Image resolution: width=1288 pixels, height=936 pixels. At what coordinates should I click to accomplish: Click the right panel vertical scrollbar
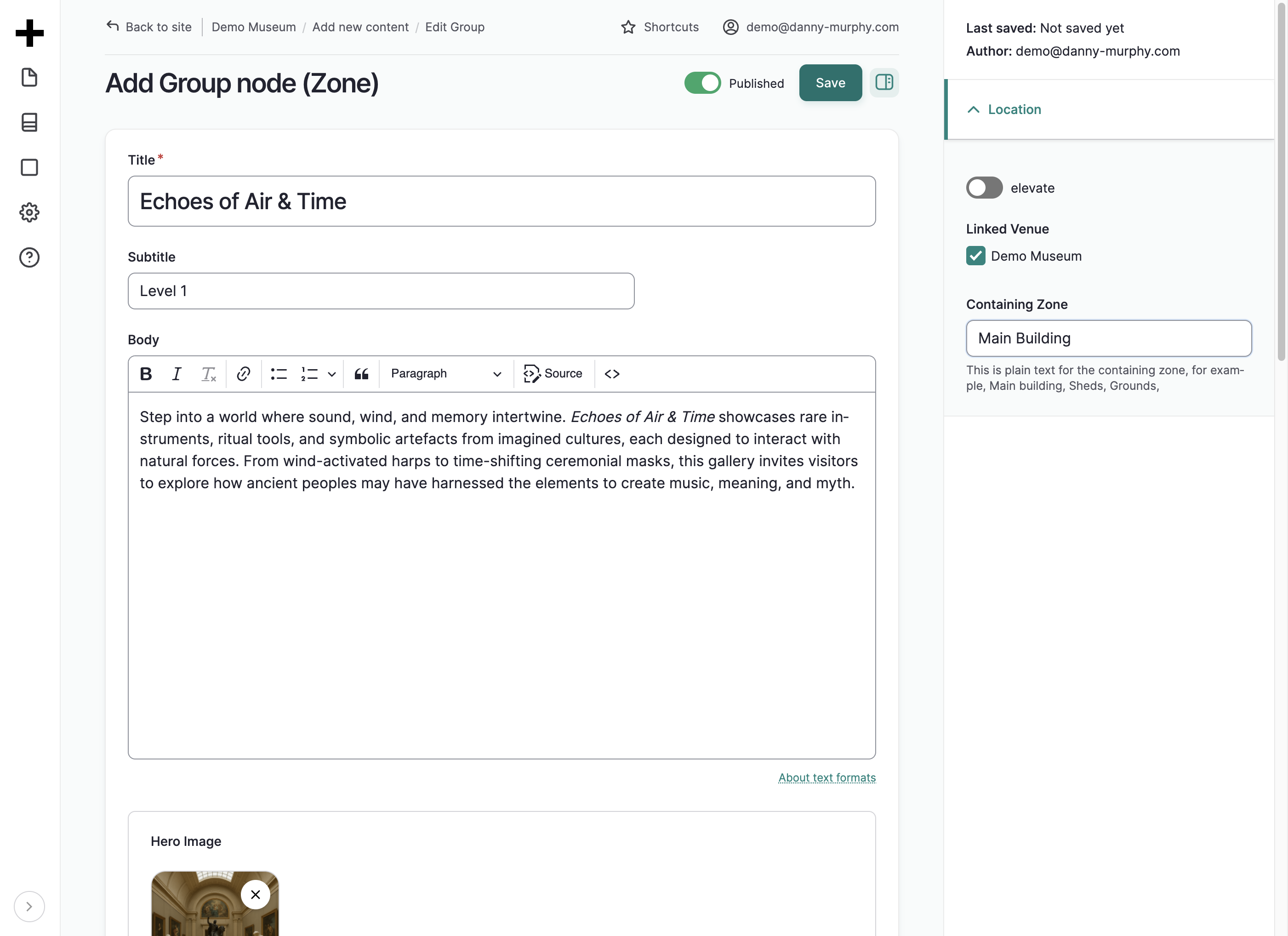1281,182
